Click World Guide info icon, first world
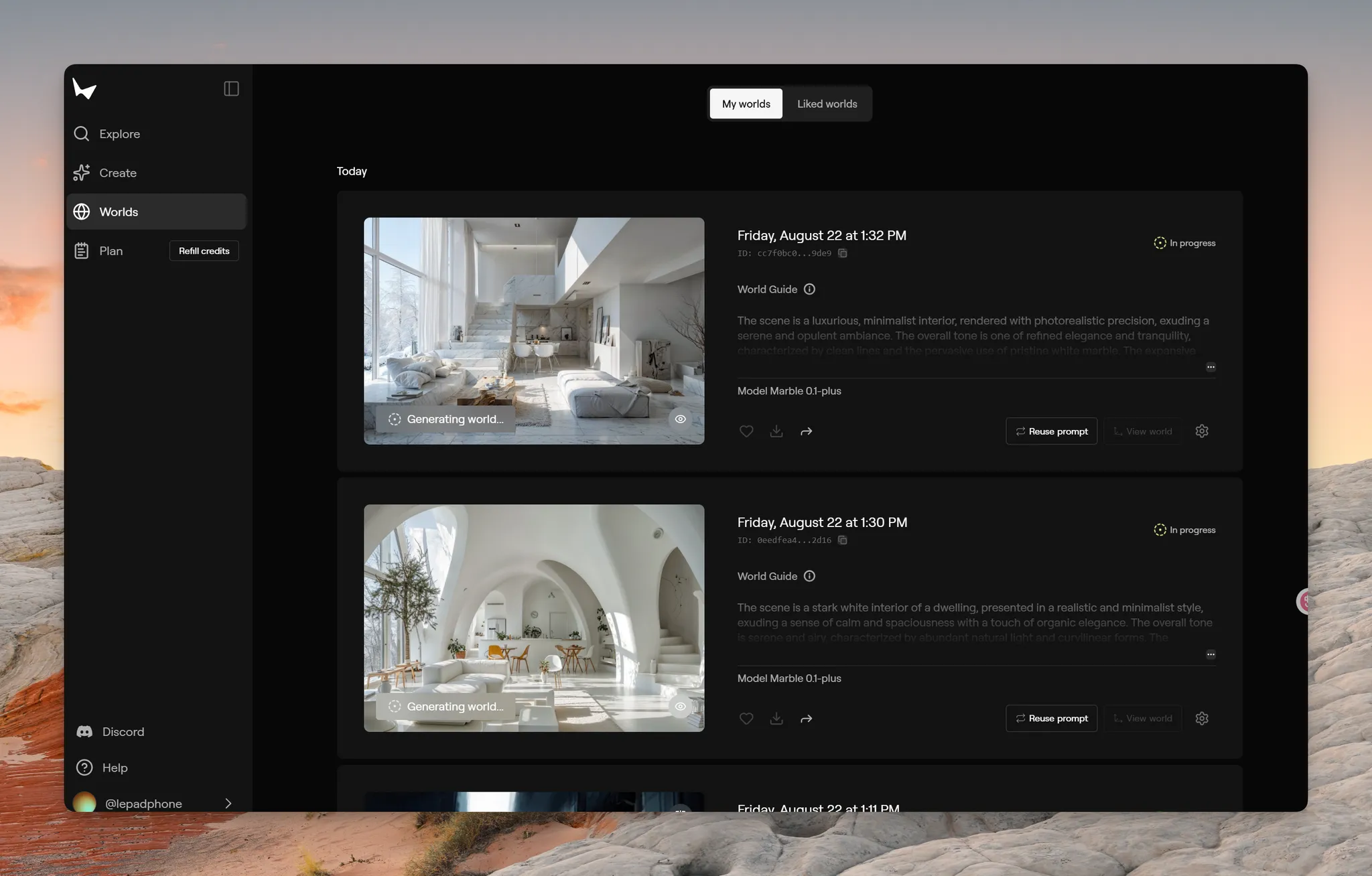Screen dimensions: 1372x876 [809, 289]
